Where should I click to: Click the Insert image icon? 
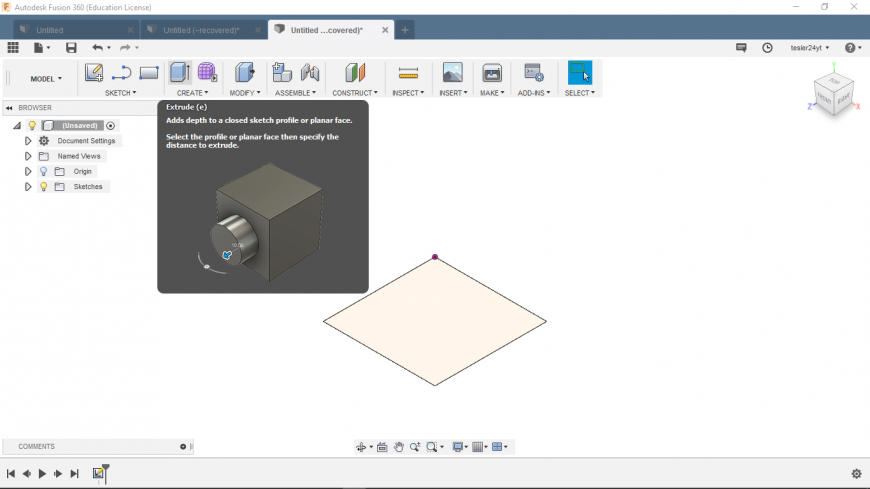coord(452,73)
